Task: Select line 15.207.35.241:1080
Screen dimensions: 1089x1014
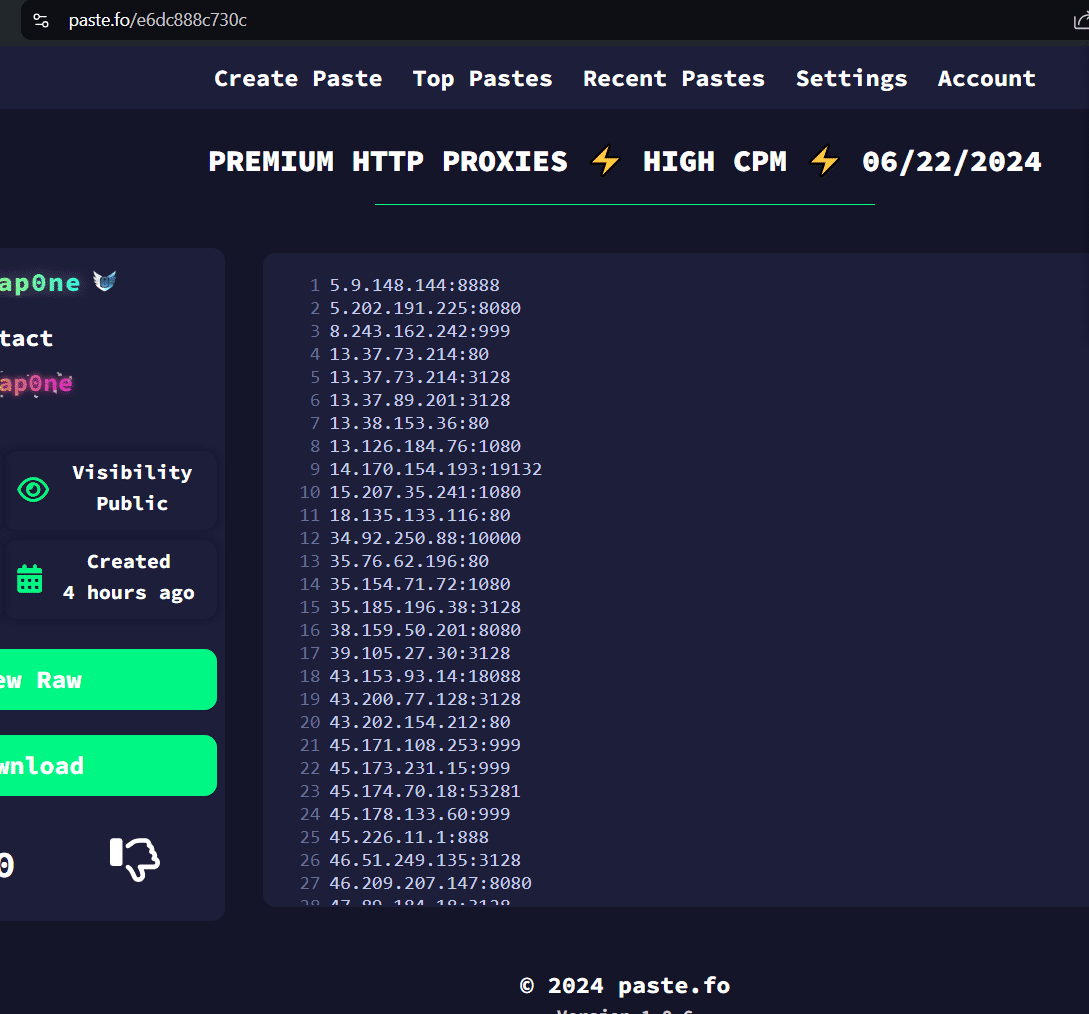Action: (x=425, y=492)
